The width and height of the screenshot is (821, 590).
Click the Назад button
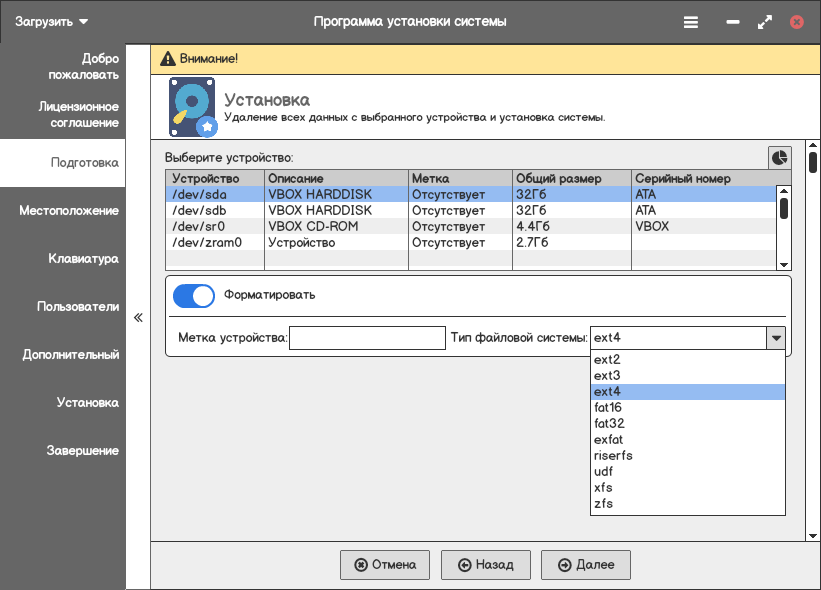click(x=485, y=565)
